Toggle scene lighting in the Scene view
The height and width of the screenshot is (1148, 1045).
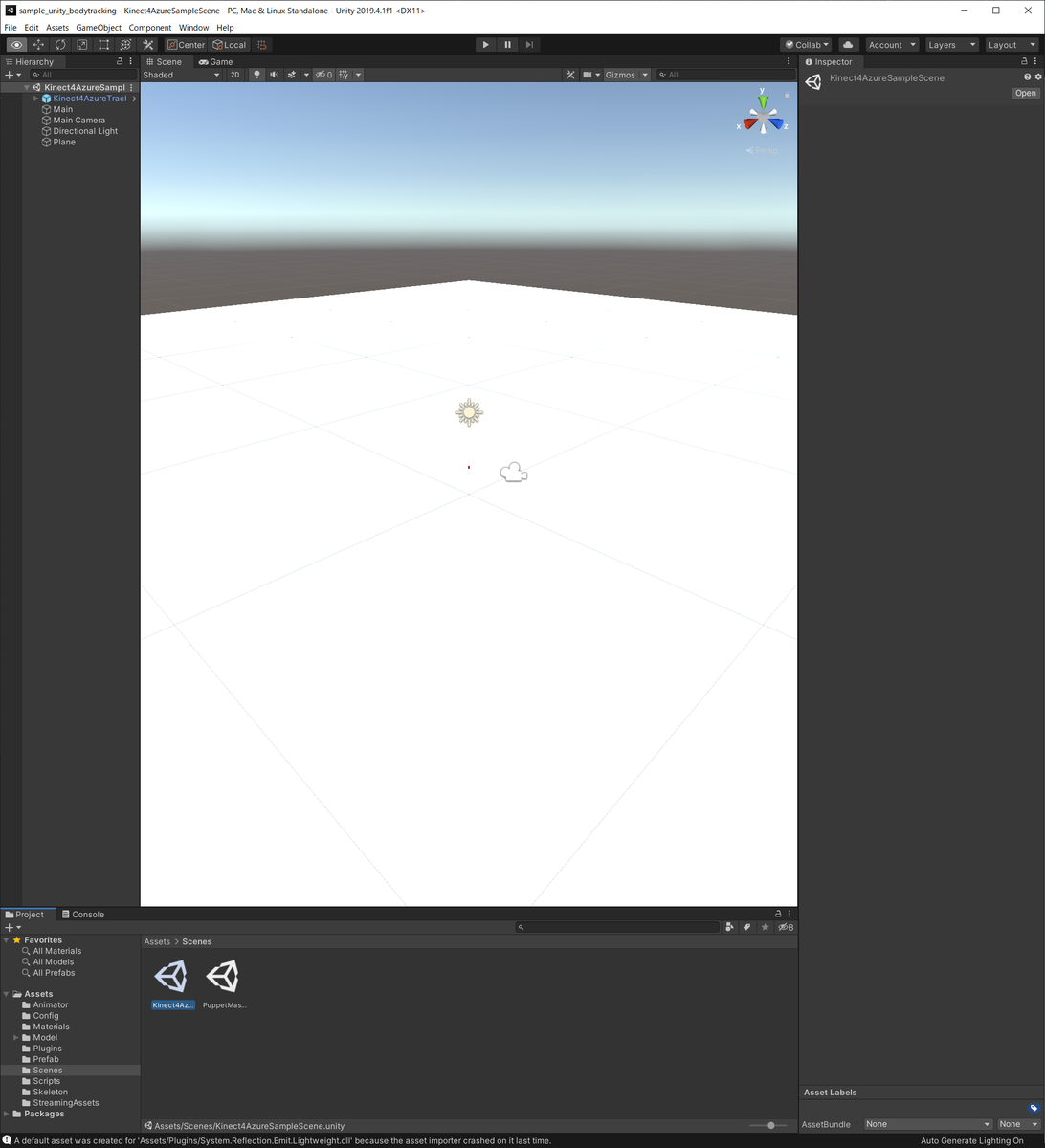click(256, 75)
